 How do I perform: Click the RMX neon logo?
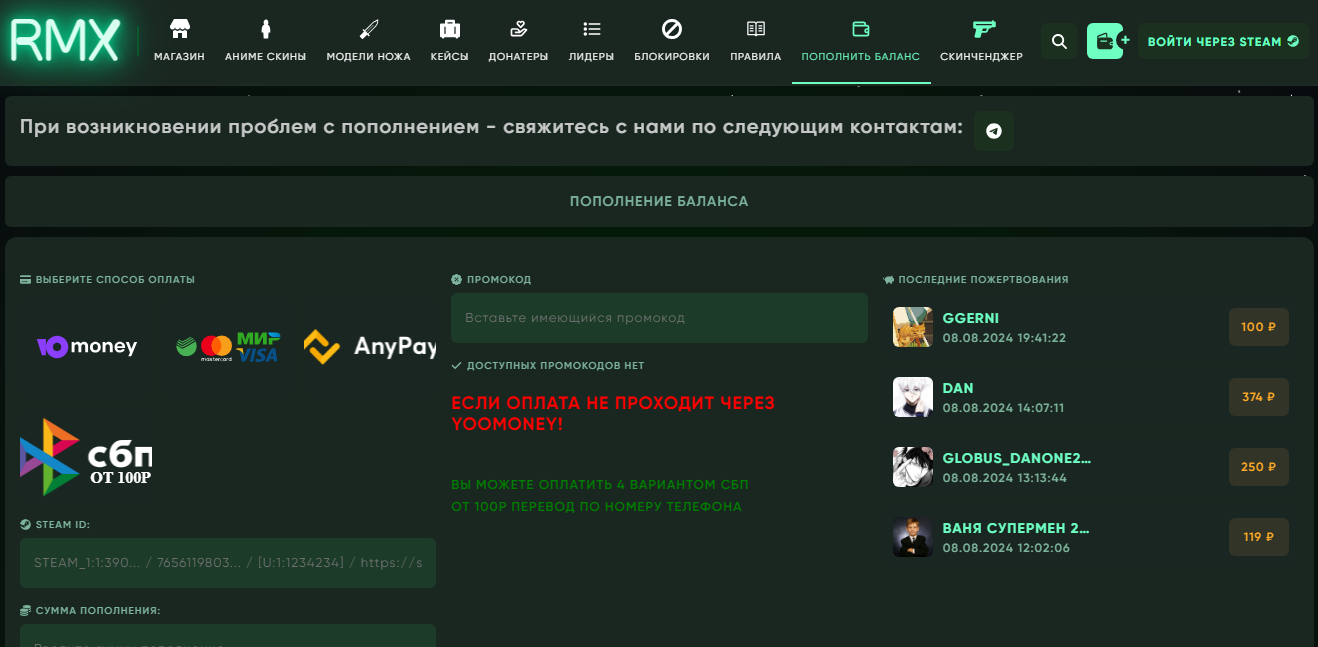click(65, 42)
